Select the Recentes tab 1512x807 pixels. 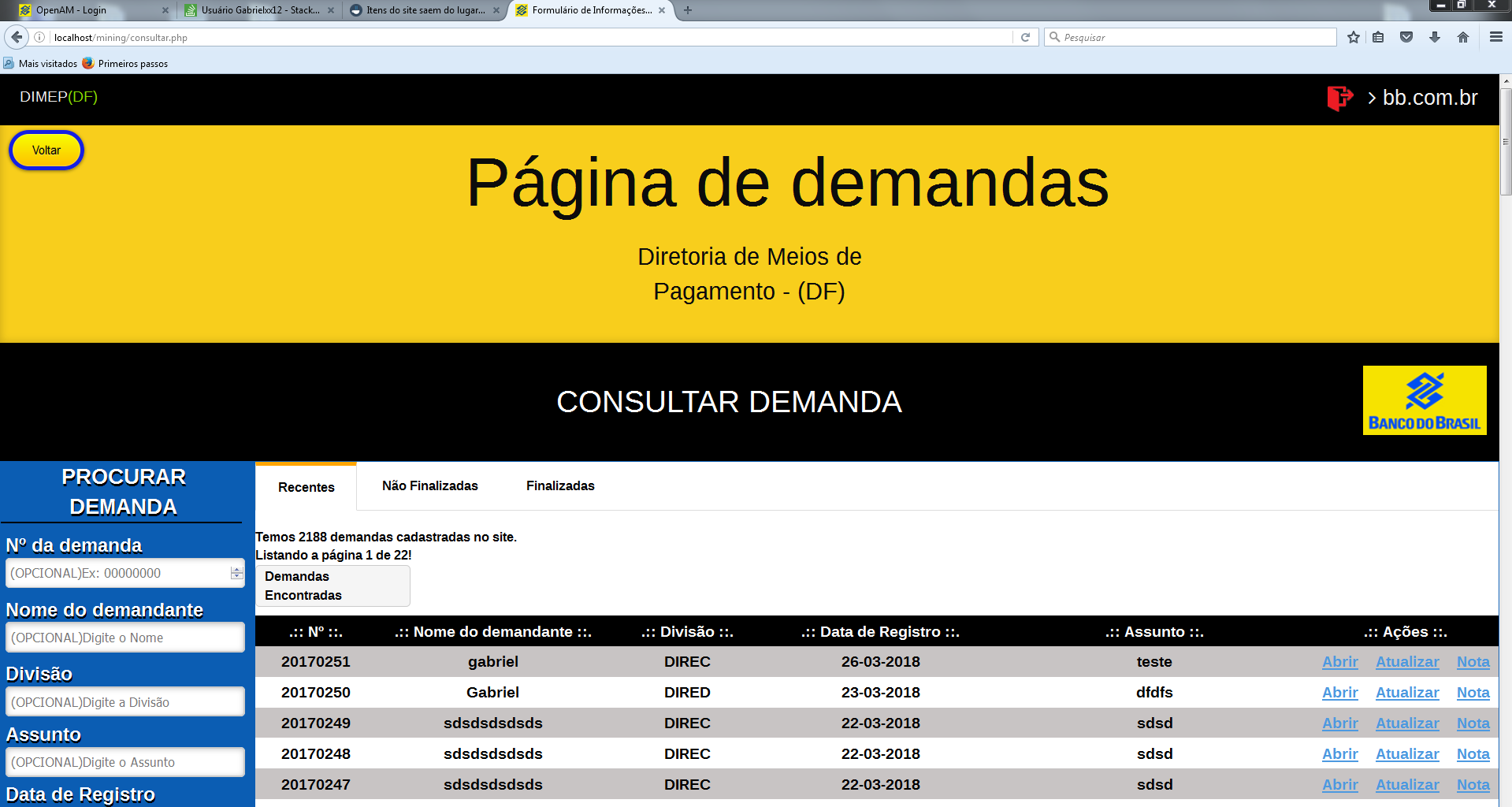click(x=306, y=487)
